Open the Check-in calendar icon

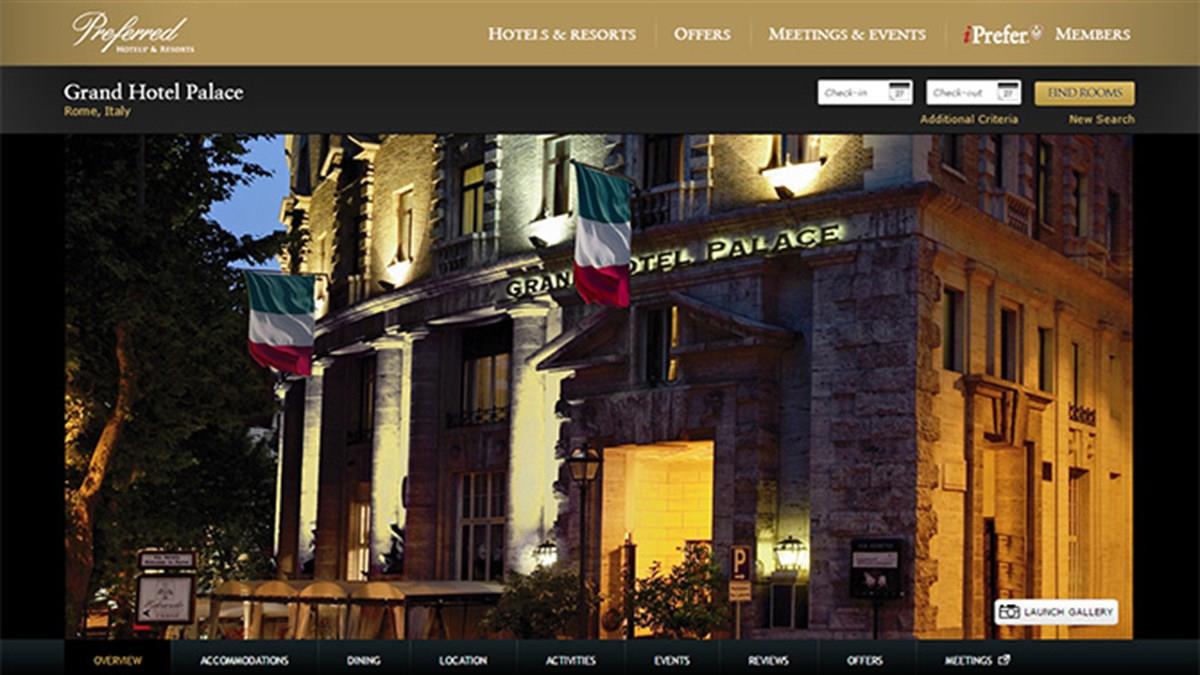(x=899, y=93)
